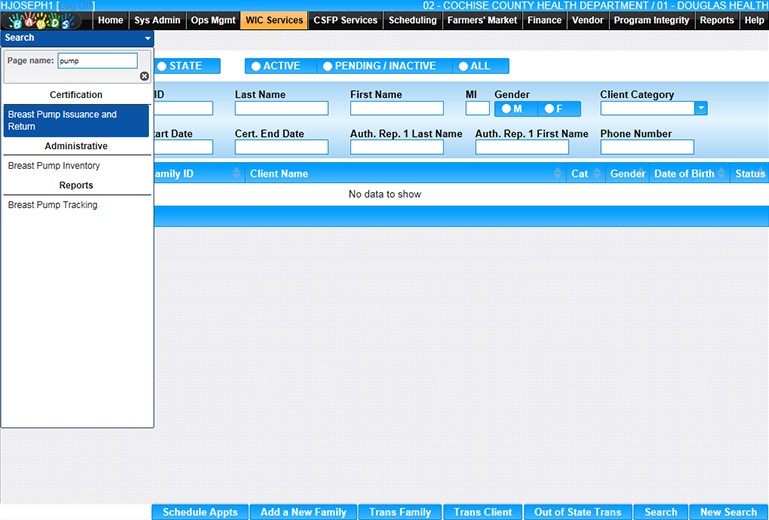Select the M gender radio button

(x=513, y=109)
